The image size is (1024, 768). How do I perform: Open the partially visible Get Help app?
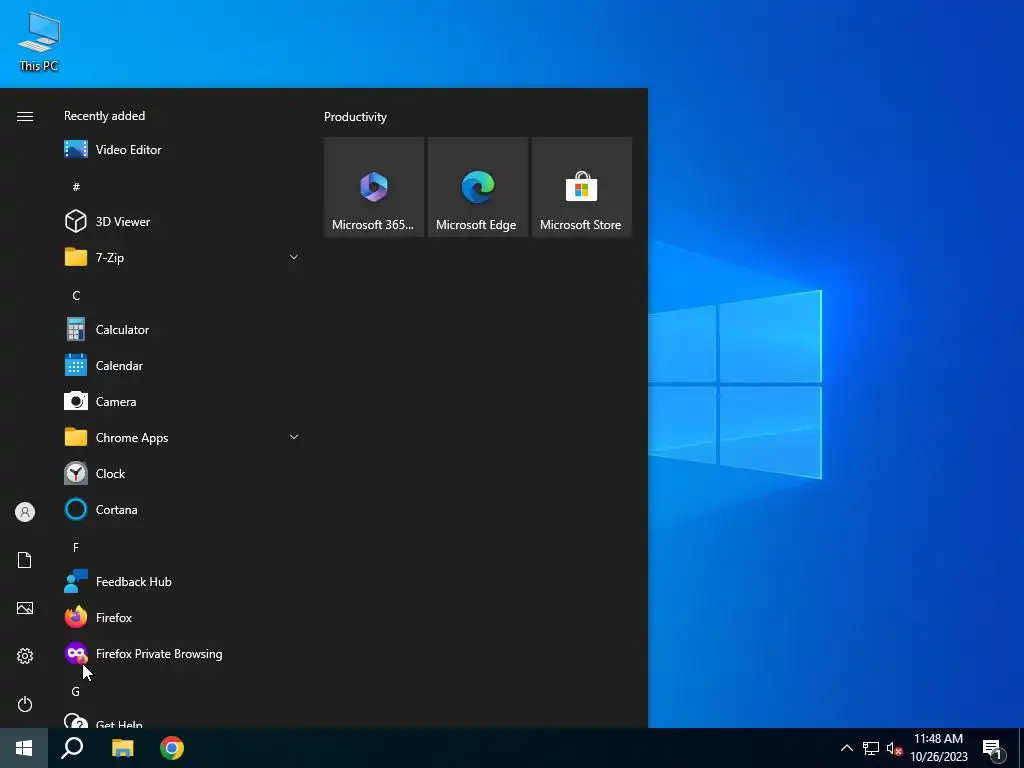click(x=182, y=720)
